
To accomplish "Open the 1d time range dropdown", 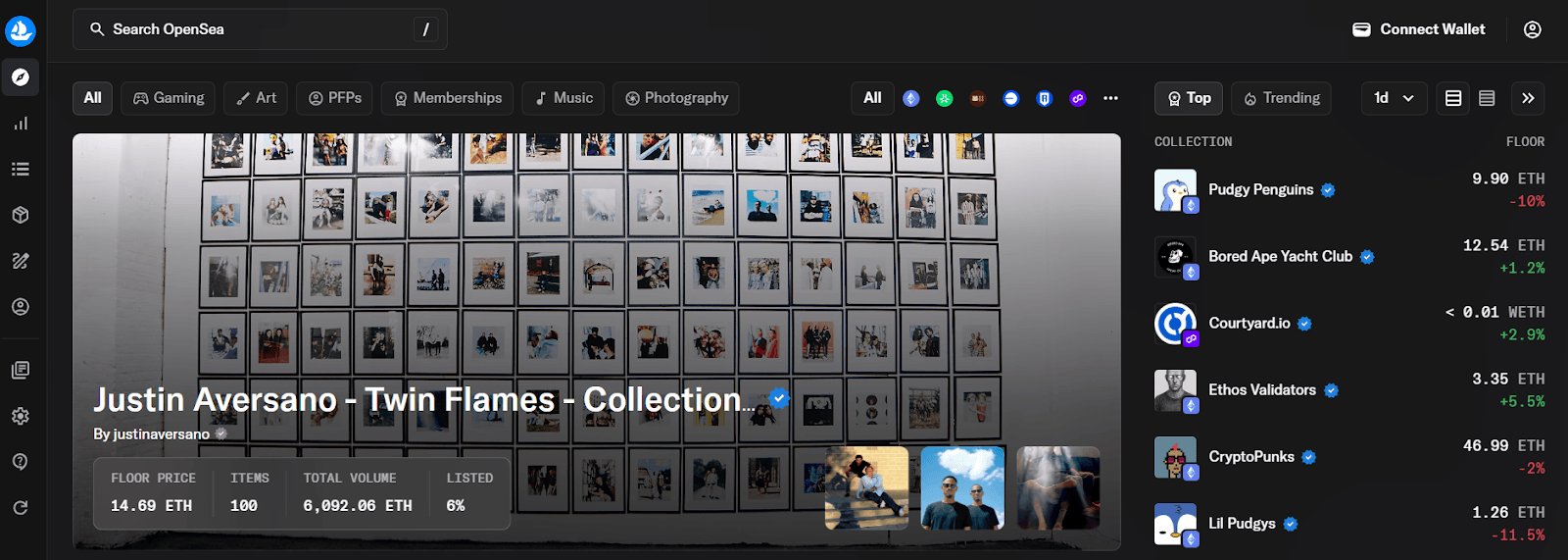I will [x=1394, y=98].
